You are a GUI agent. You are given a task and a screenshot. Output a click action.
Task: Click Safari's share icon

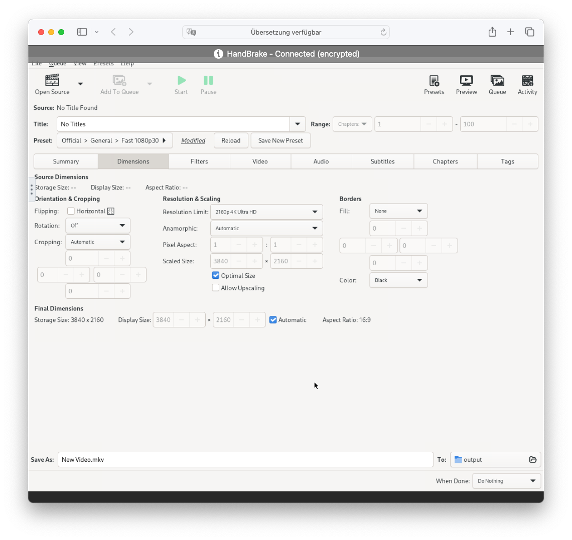click(492, 32)
